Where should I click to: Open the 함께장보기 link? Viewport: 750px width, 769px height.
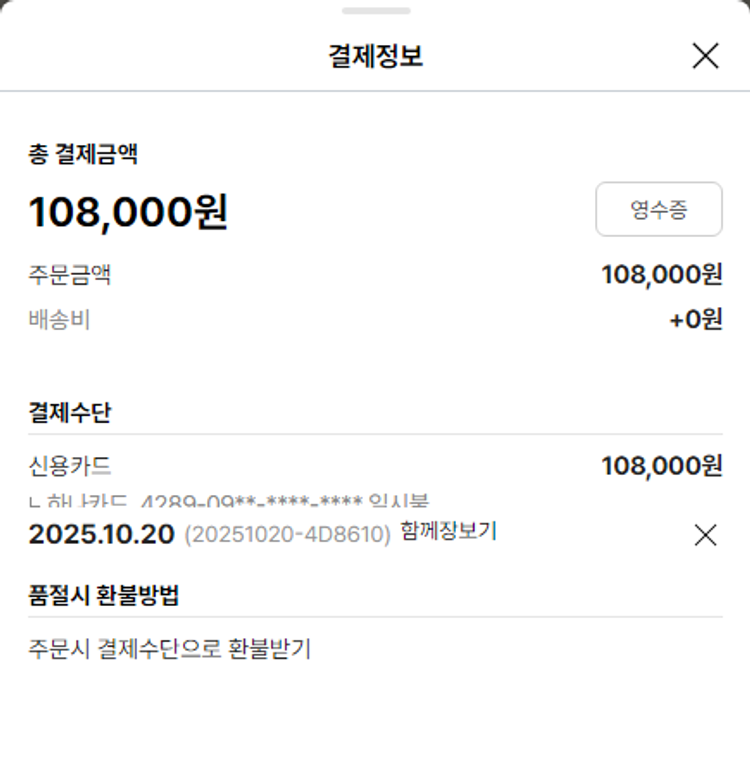click(447, 532)
